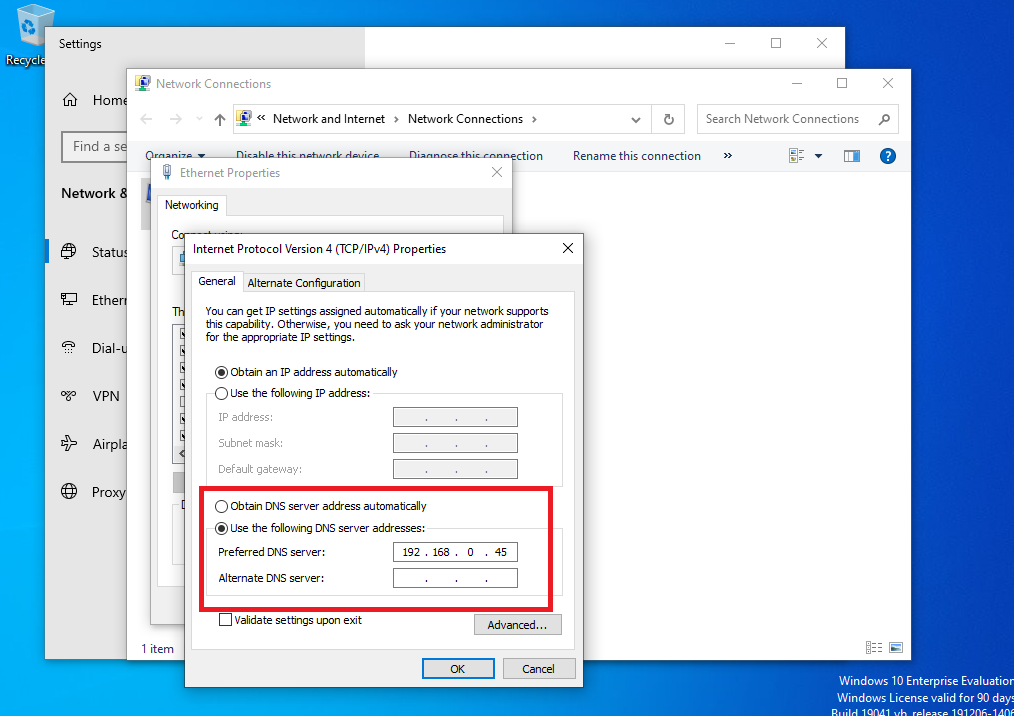Click the Proxy globe icon in sidebar
The width and height of the screenshot is (1014, 716).
(69, 492)
